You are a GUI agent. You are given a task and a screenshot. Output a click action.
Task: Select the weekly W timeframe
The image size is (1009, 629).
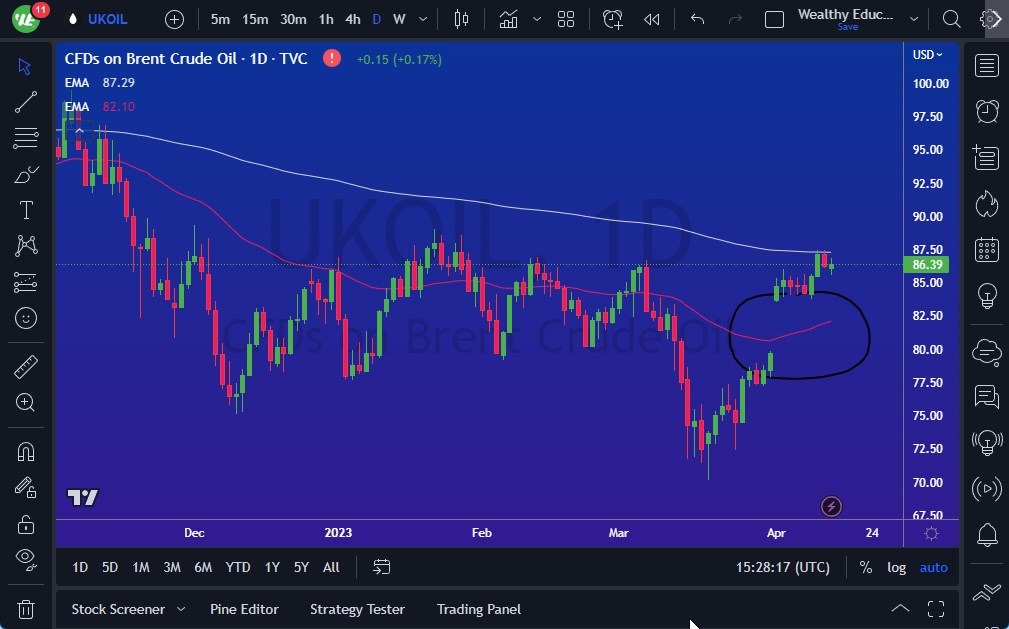click(x=399, y=19)
